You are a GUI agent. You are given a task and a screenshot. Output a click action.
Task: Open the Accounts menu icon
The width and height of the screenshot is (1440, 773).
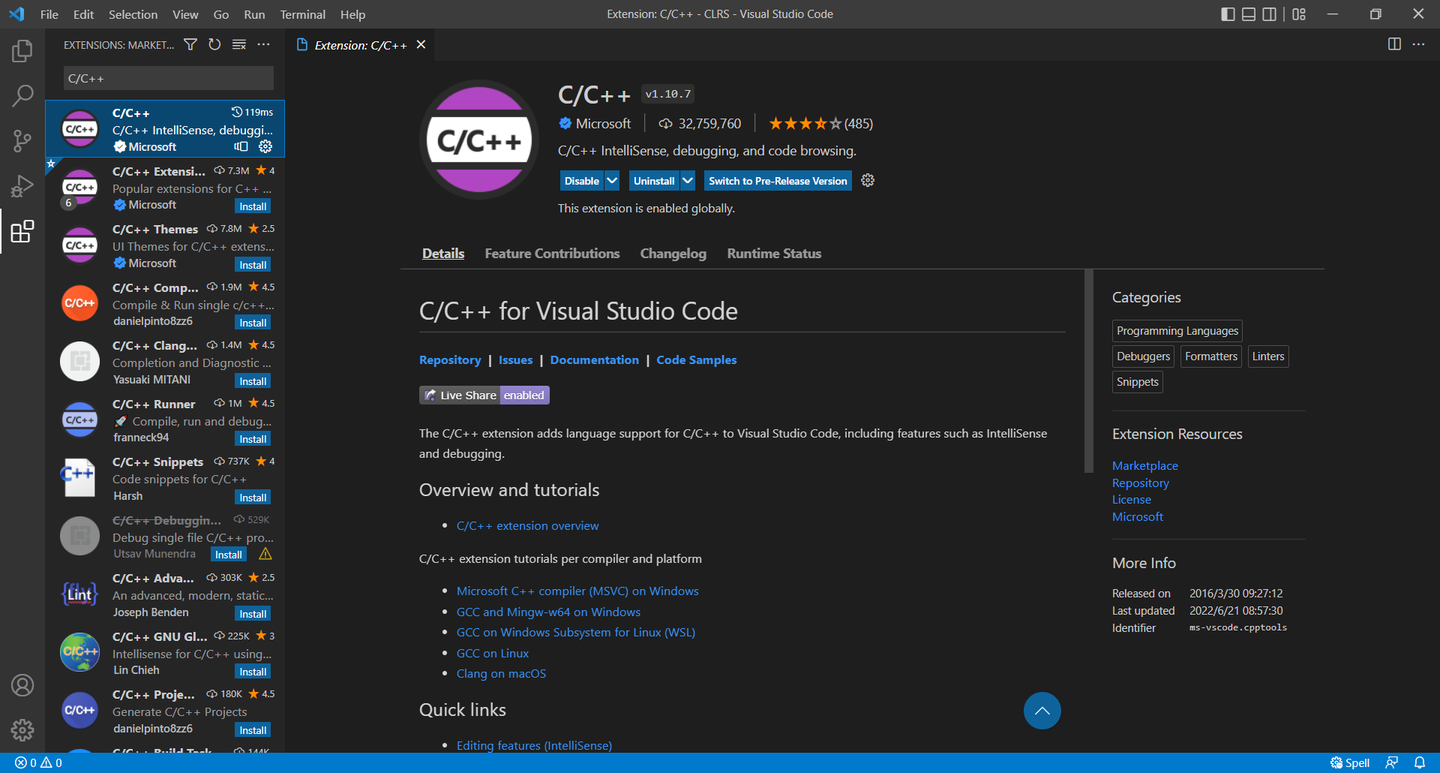click(x=22, y=686)
